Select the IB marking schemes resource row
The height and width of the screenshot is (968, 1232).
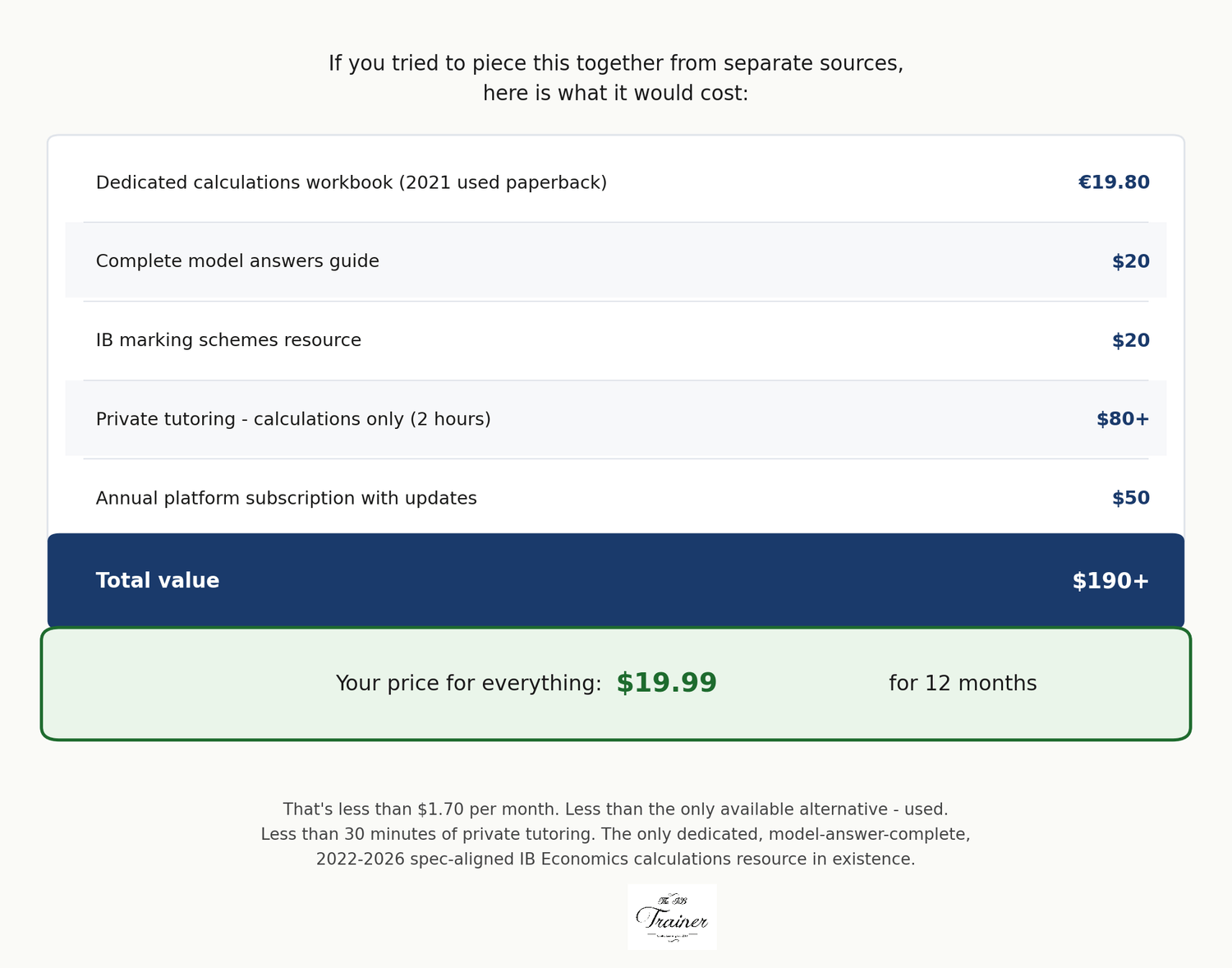[x=228, y=340]
